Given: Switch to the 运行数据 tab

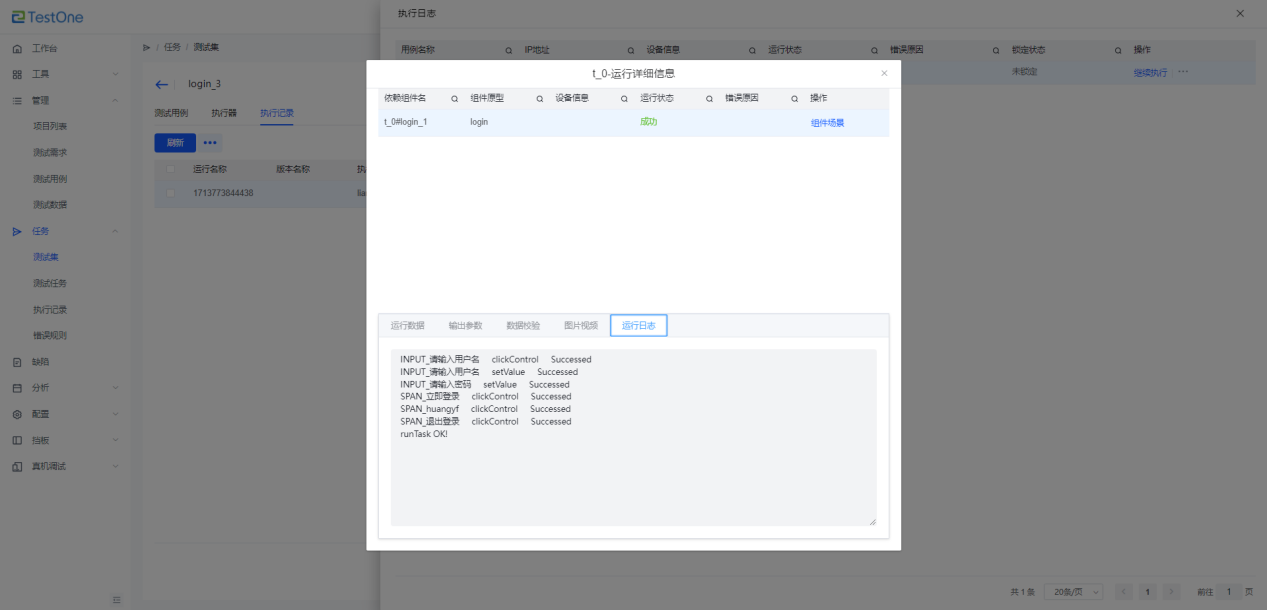Looking at the screenshot, I should point(407,326).
